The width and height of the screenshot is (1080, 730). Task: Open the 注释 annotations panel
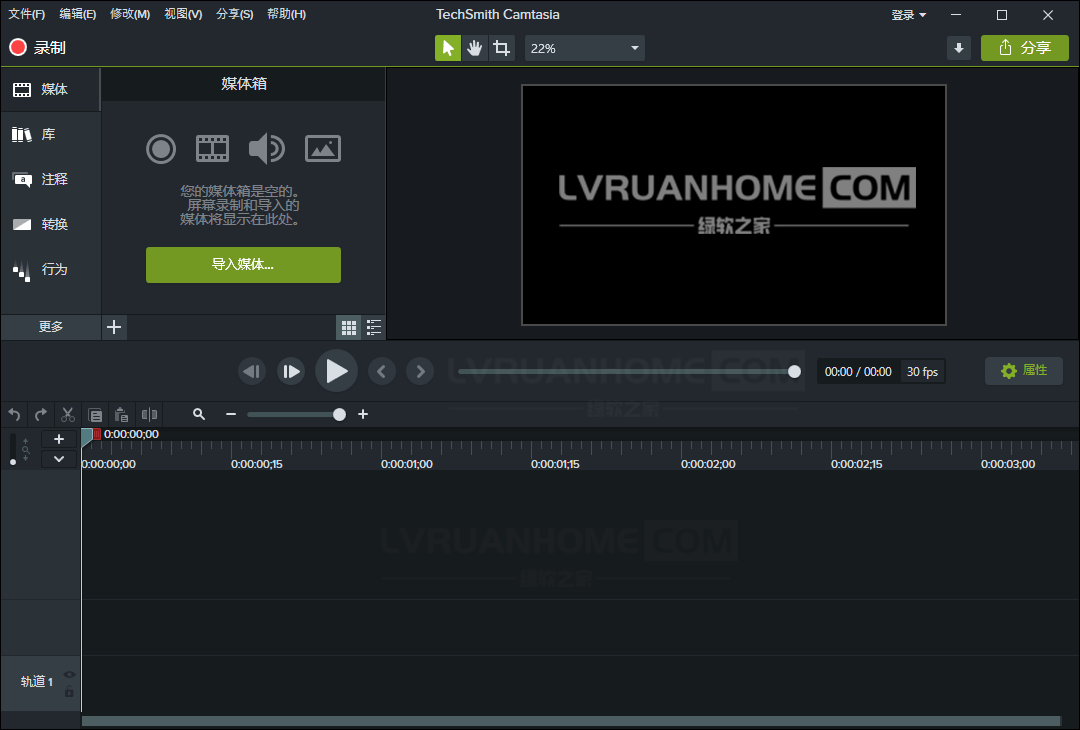50,180
